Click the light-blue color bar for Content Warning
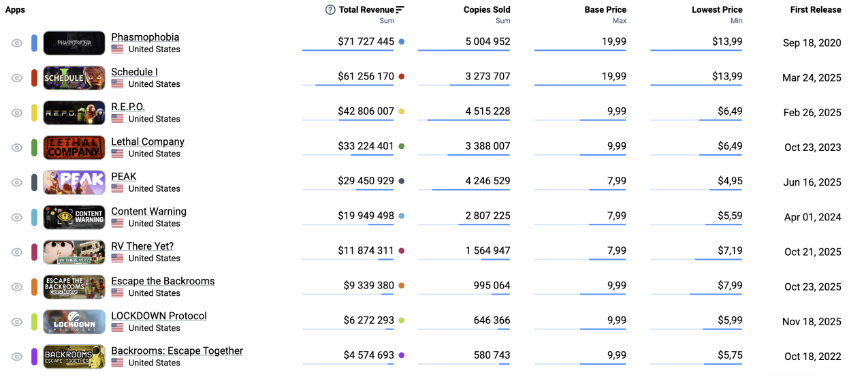Viewport: 851px width, 379px height. pyautogui.click(x=34, y=217)
